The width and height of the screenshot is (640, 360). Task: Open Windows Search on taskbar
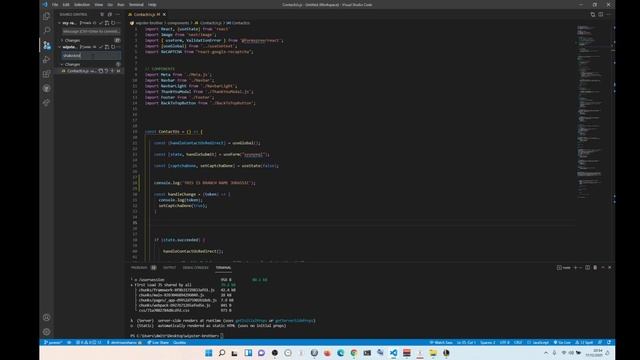pyautogui.click(x=222, y=353)
